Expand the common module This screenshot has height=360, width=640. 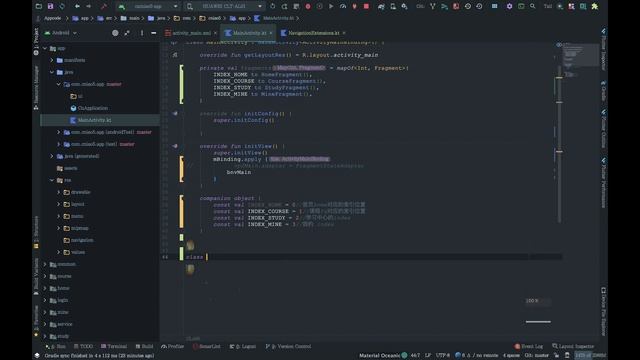point(45,264)
